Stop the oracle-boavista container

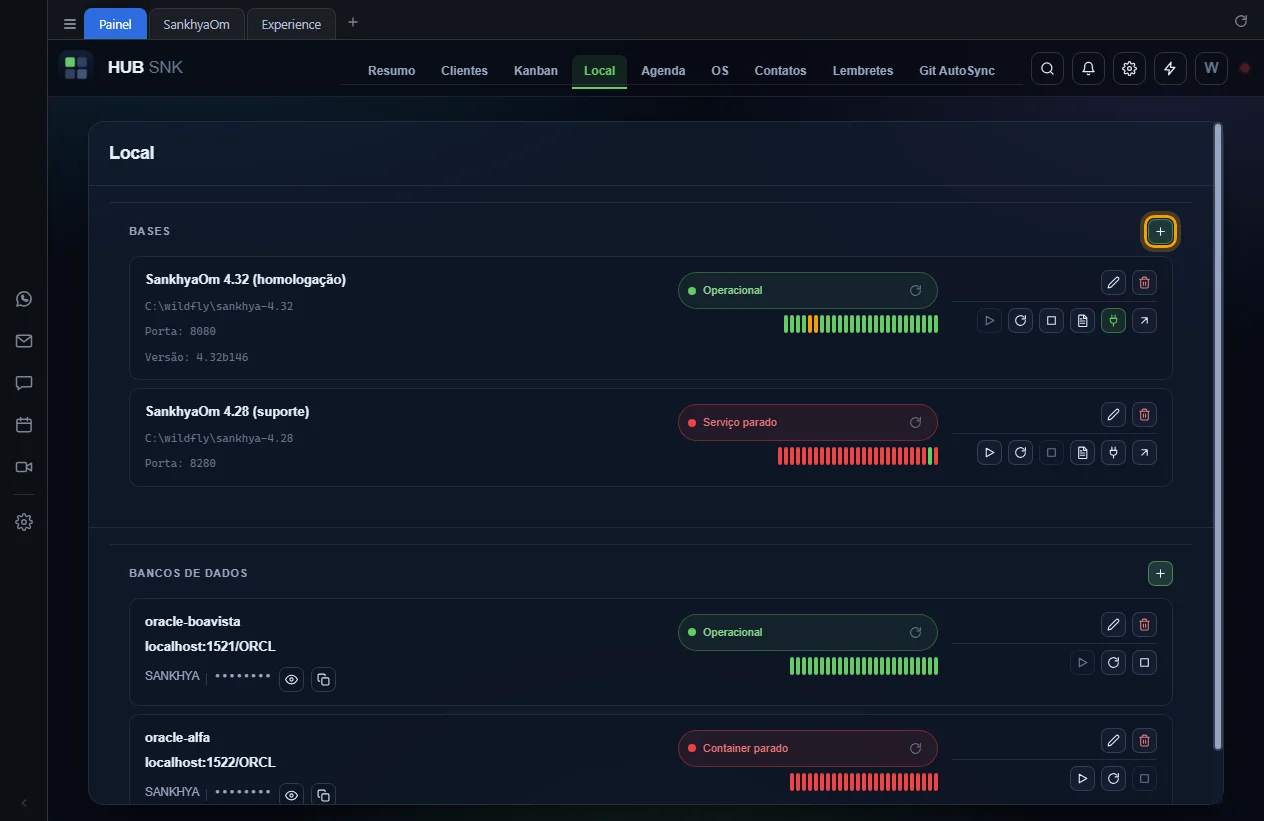point(1145,662)
